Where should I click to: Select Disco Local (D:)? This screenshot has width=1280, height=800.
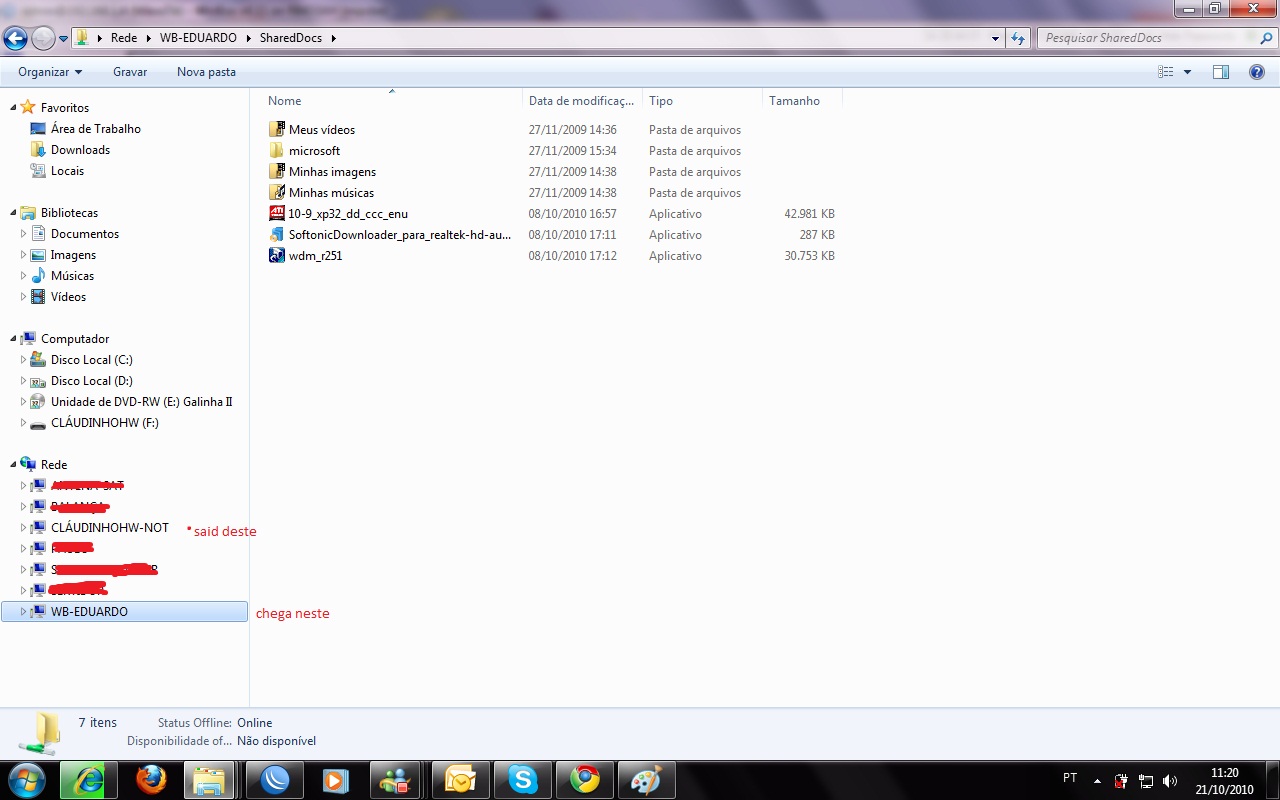point(91,381)
